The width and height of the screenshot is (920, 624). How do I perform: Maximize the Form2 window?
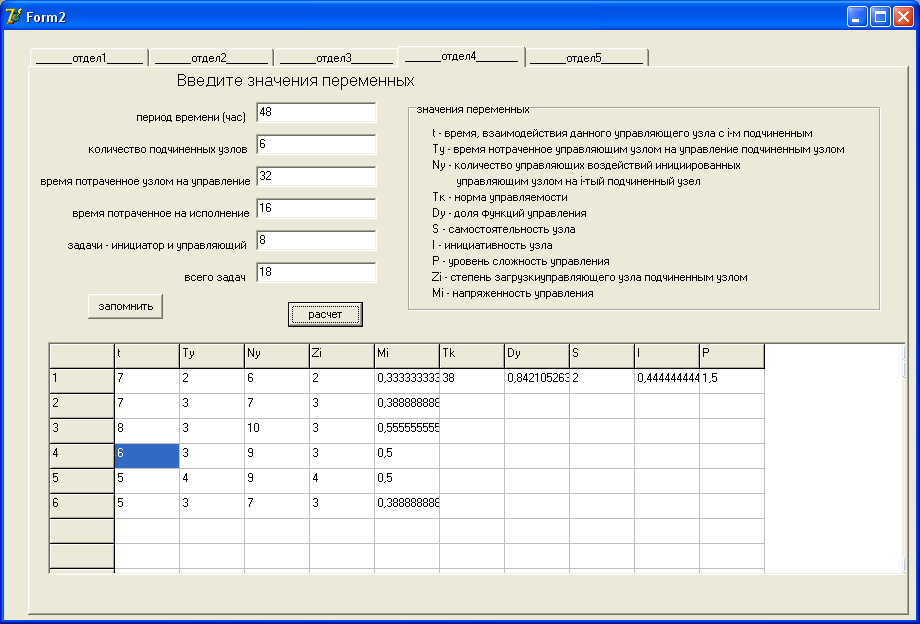(x=881, y=16)
